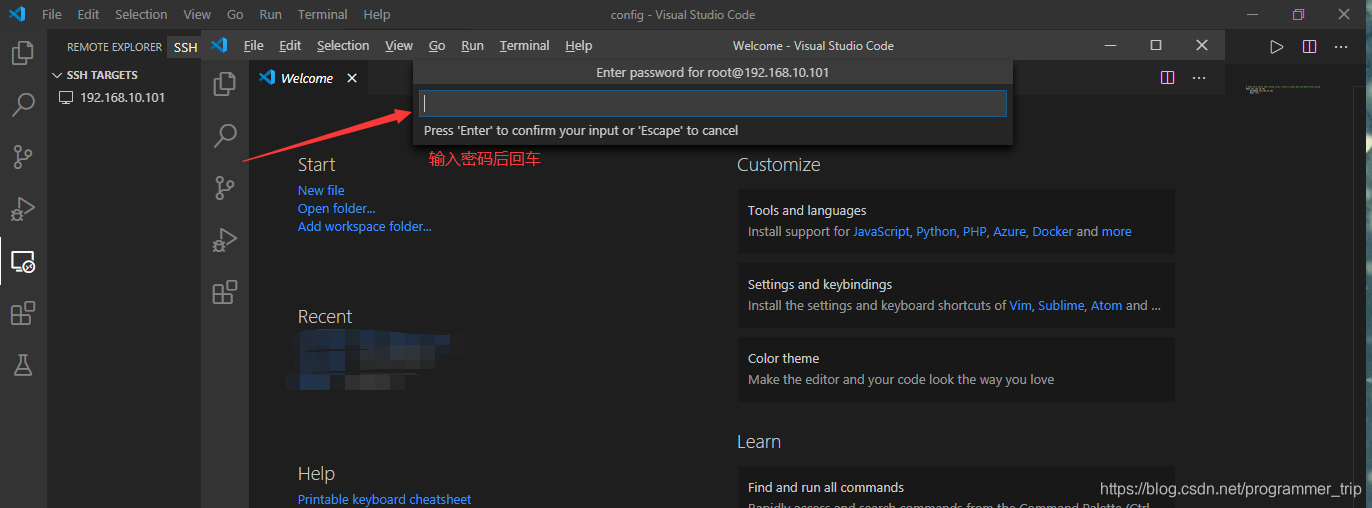The image size is (1372, 508).
Task: Install Python support link
Action: coord(936,232)
